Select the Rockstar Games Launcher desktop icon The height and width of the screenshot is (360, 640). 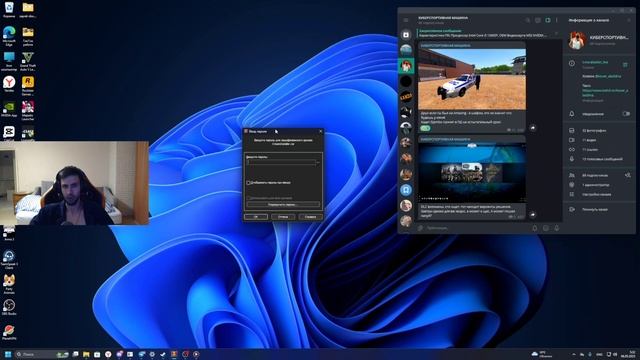tap(28, 86)
